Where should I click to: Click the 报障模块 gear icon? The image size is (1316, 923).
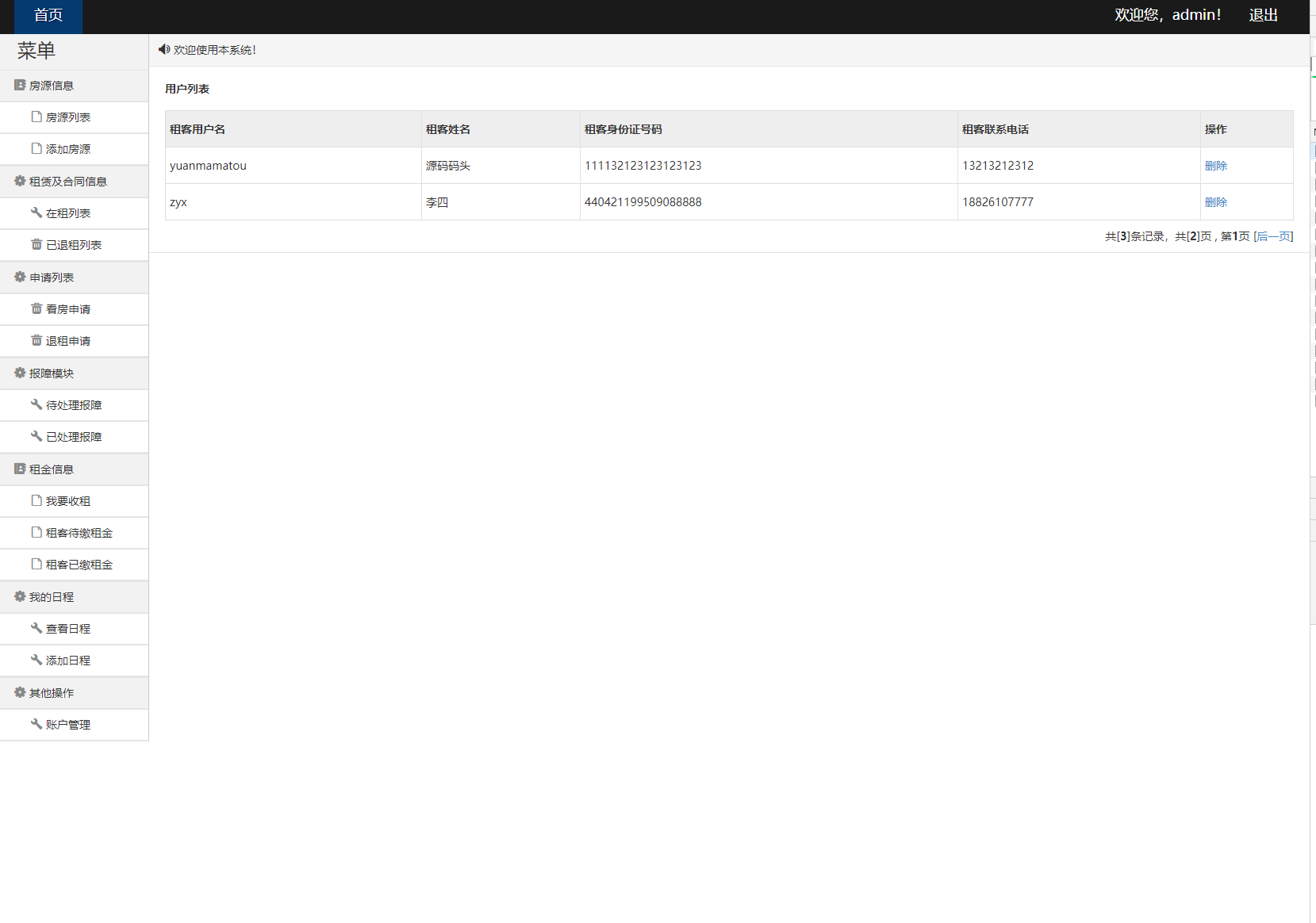pyautogui.click(x=20, y=373)
